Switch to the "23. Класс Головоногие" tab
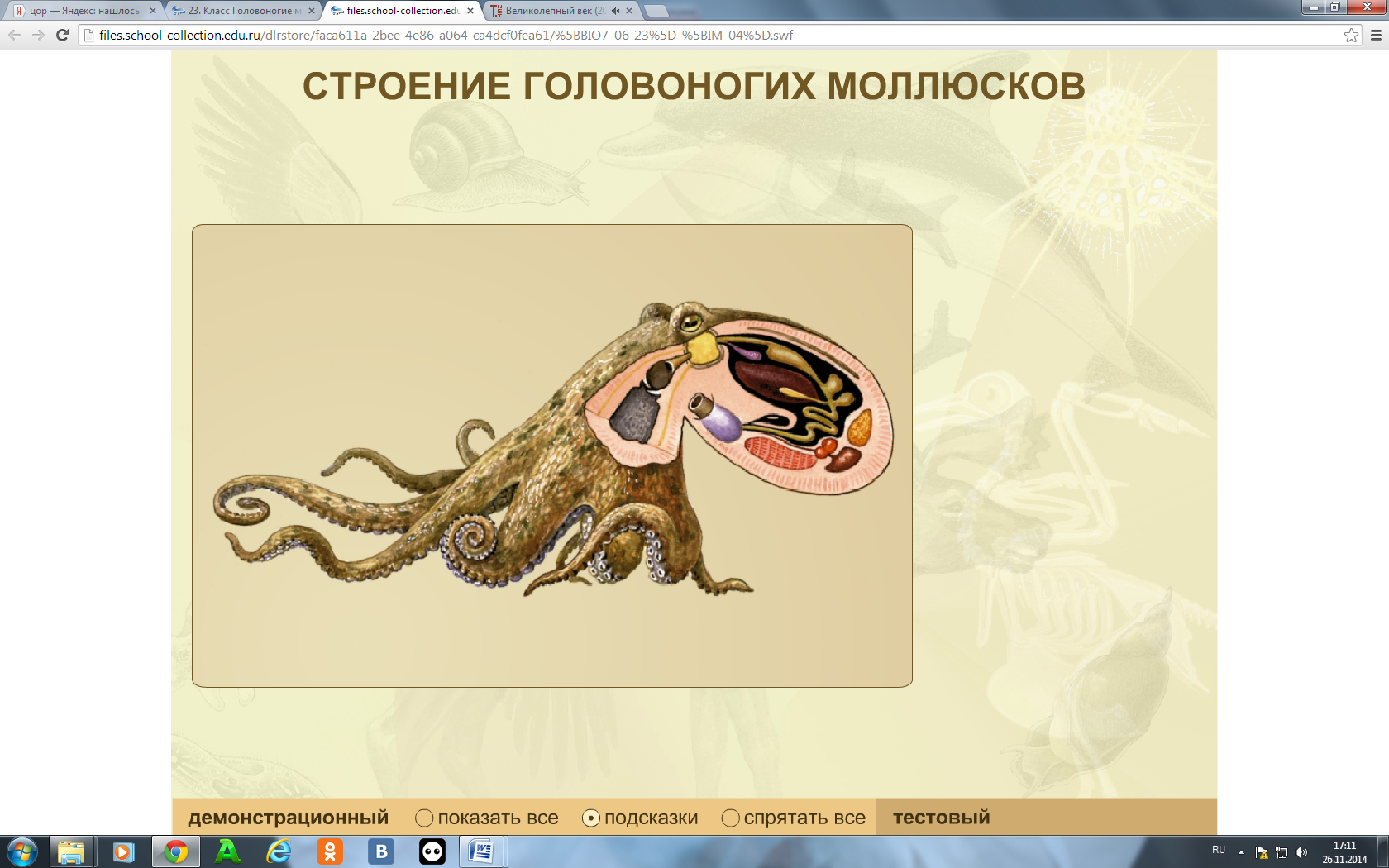 click(x=240, y=11)
